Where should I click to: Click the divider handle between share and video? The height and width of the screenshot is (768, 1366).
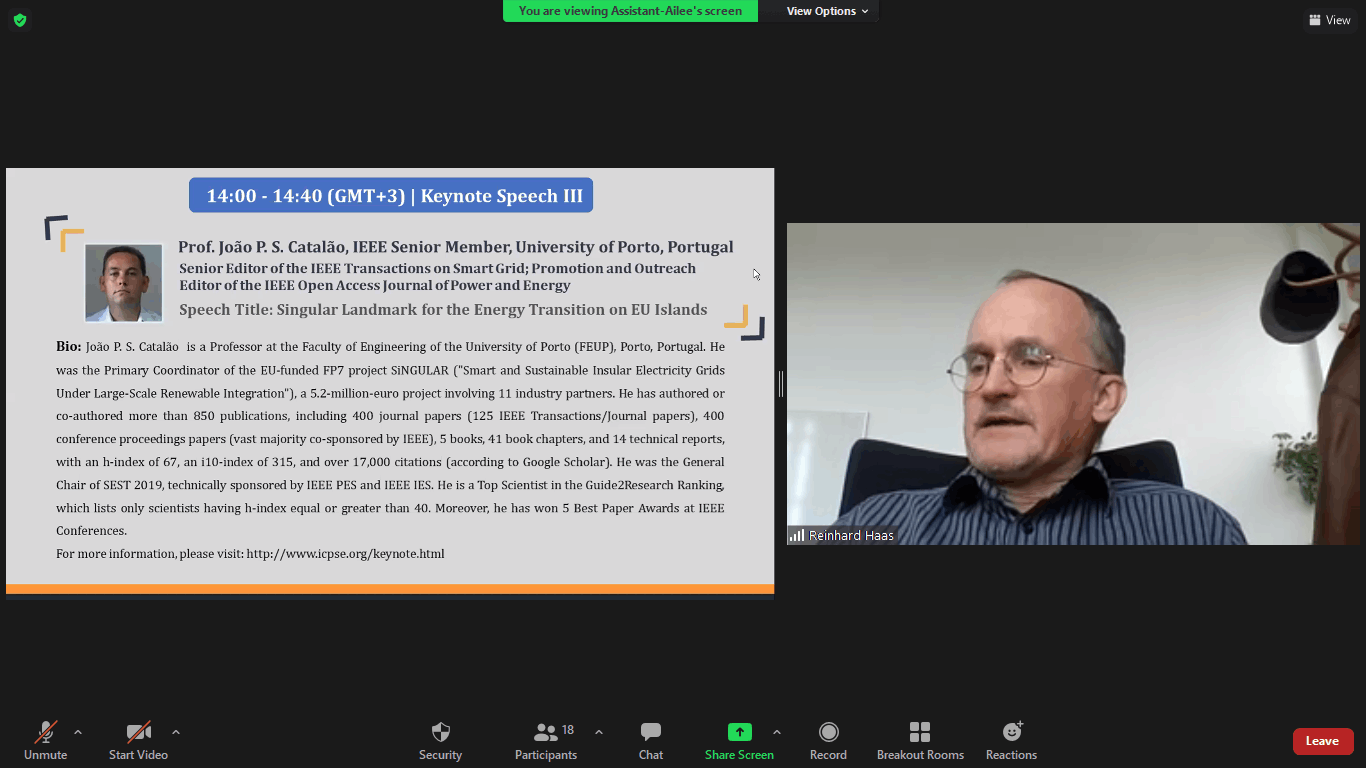[781, 384]
